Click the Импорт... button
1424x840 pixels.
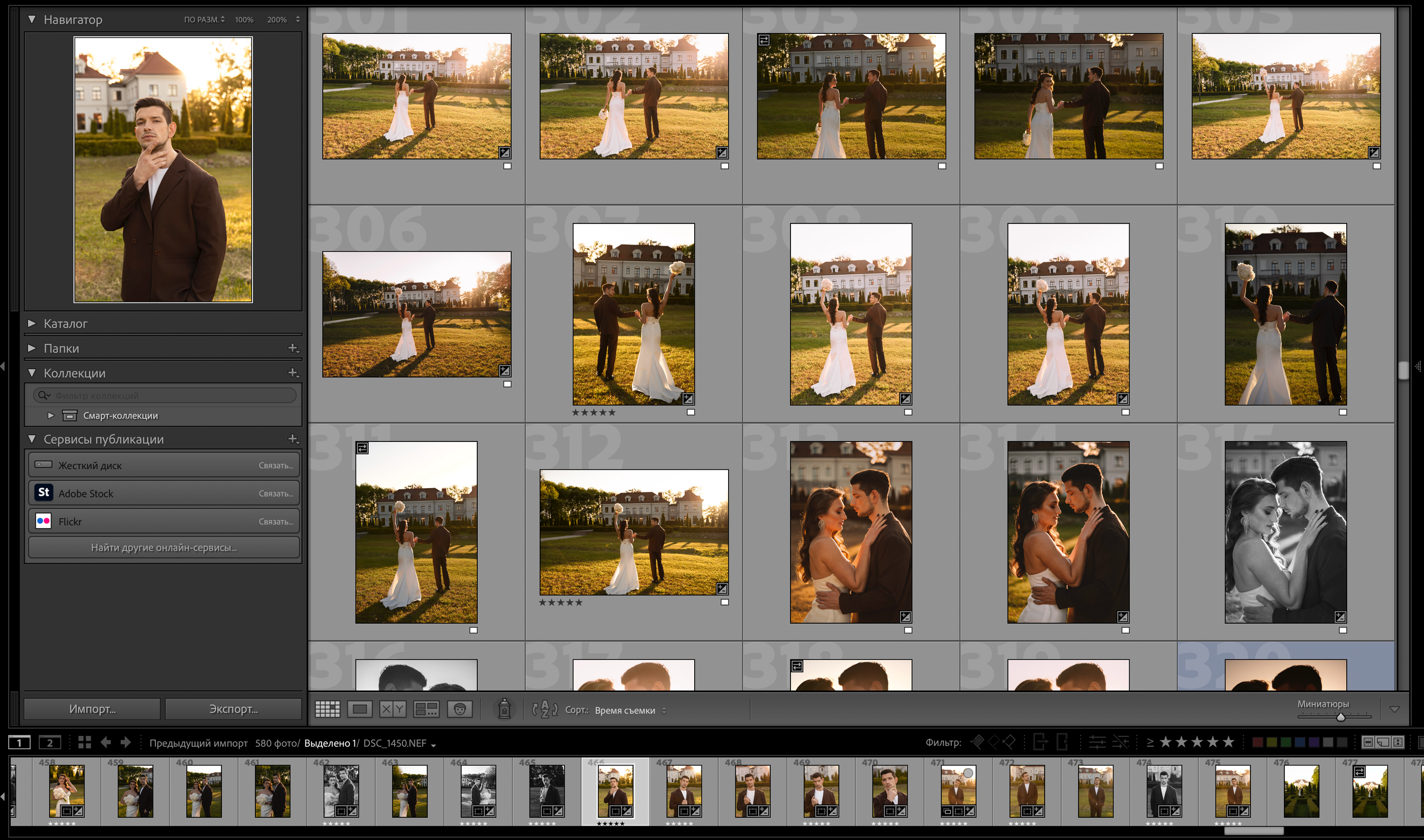(92, 709)
